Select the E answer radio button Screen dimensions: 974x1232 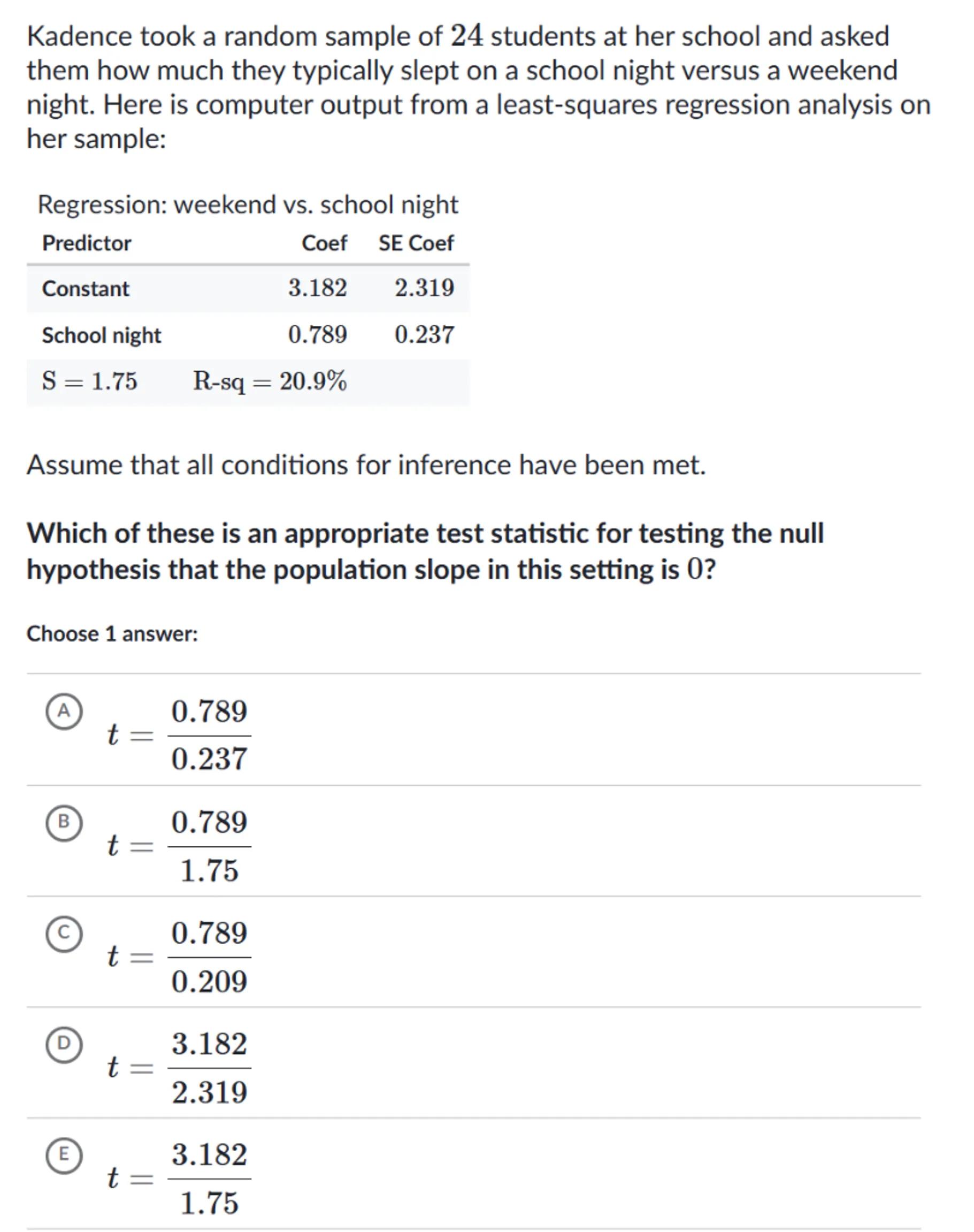pyautogui.click(x=64, y=1156)
